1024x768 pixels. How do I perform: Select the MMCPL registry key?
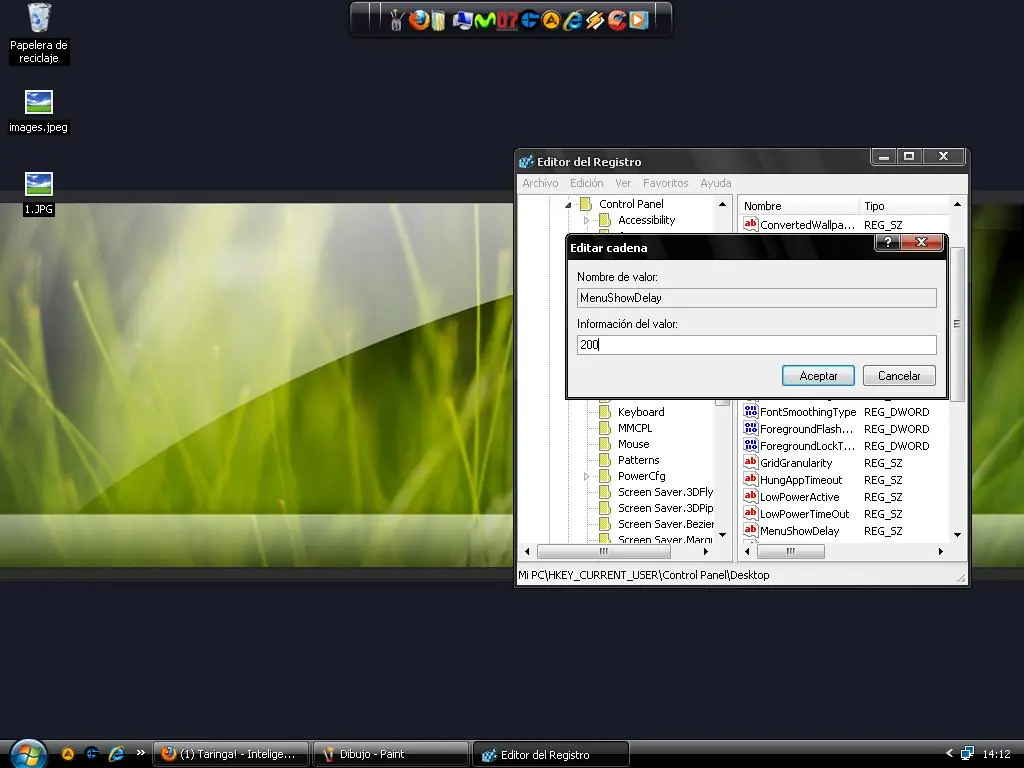[x=635, y=428]
